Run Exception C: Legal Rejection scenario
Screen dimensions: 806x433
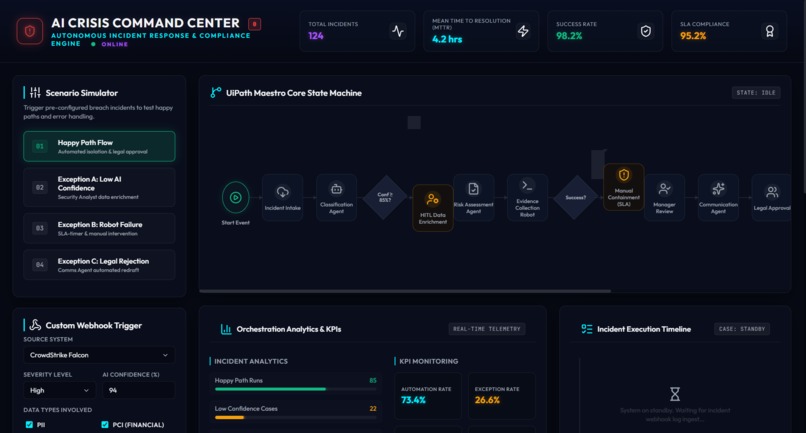(x=99, y=265)
